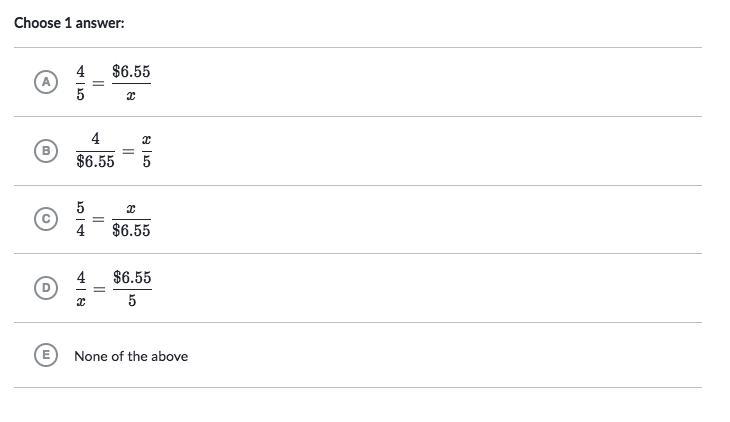Click the x over $6.55 fraction in option C
The height and width of the screenshot is (422, 730).
click(x=131, y=219)
